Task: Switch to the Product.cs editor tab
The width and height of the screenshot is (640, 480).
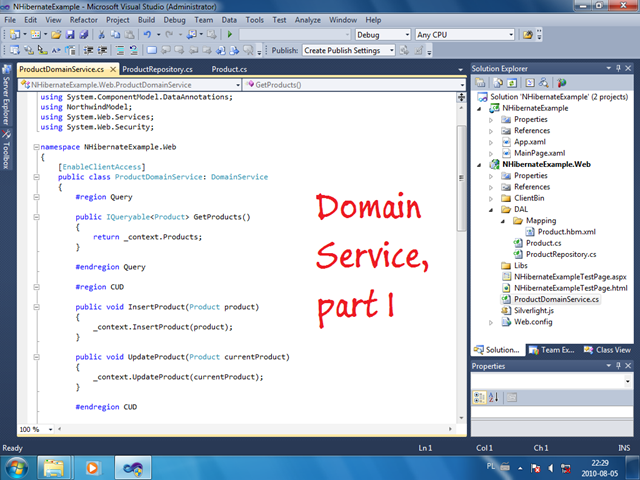Action: point(229,69)
